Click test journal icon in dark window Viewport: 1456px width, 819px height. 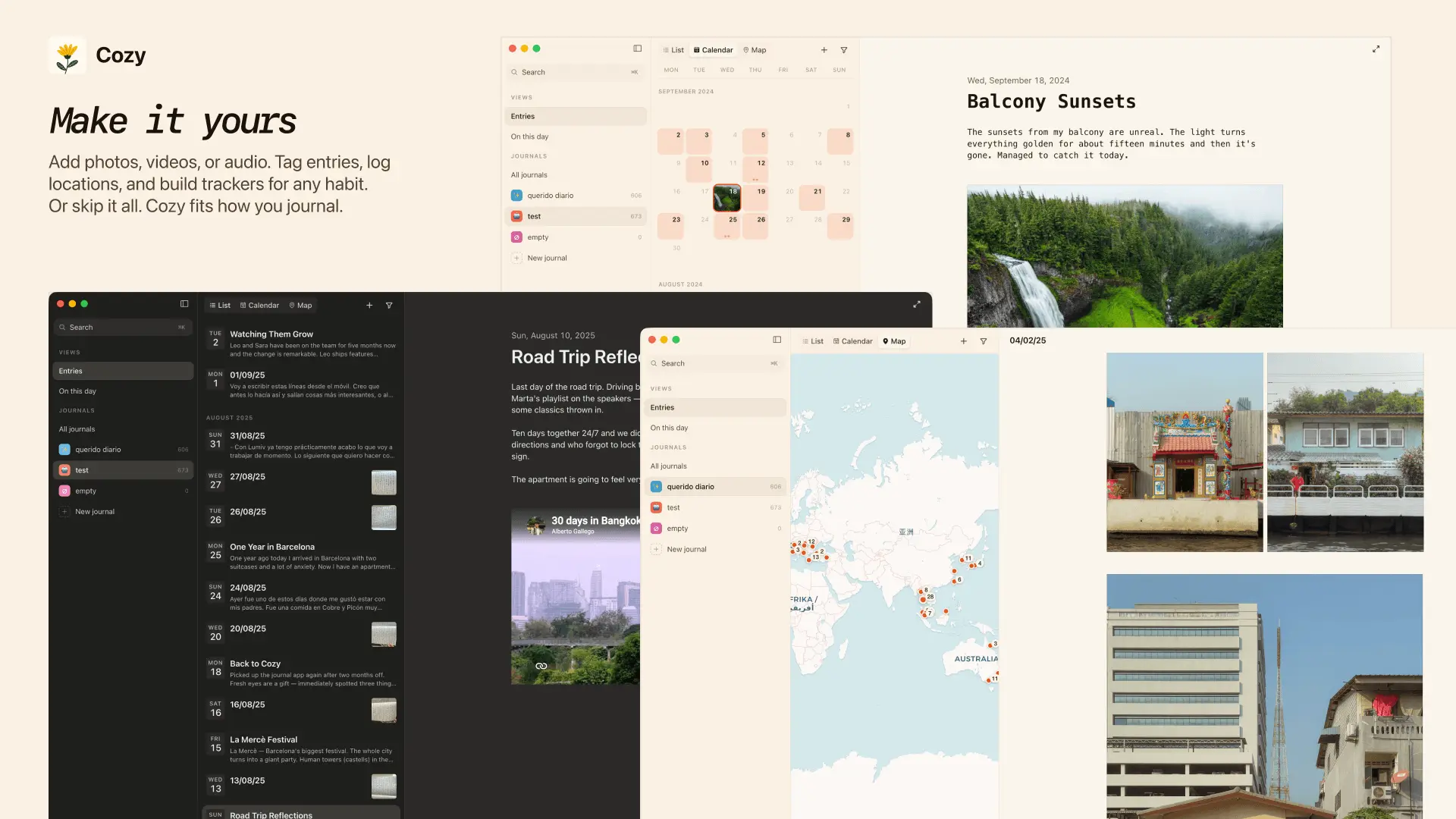(64, 470)
